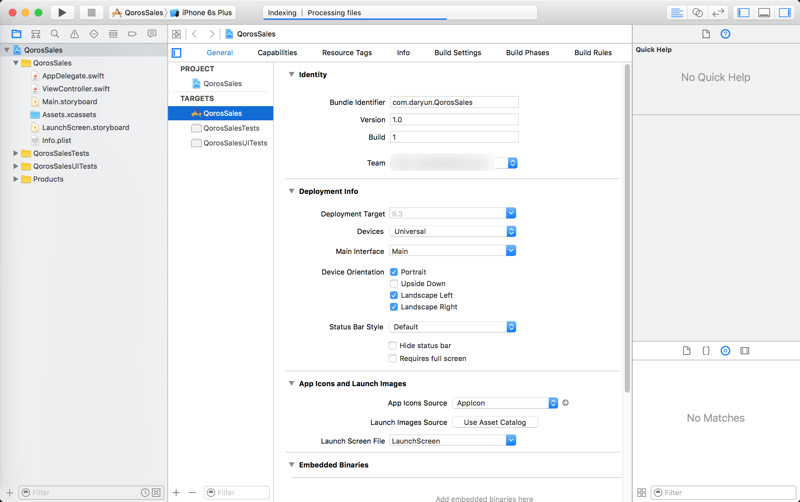Select the iPhone 6s Plus destination
The height and width of the screenshot is (502, 800).
(x=202, y=13)
